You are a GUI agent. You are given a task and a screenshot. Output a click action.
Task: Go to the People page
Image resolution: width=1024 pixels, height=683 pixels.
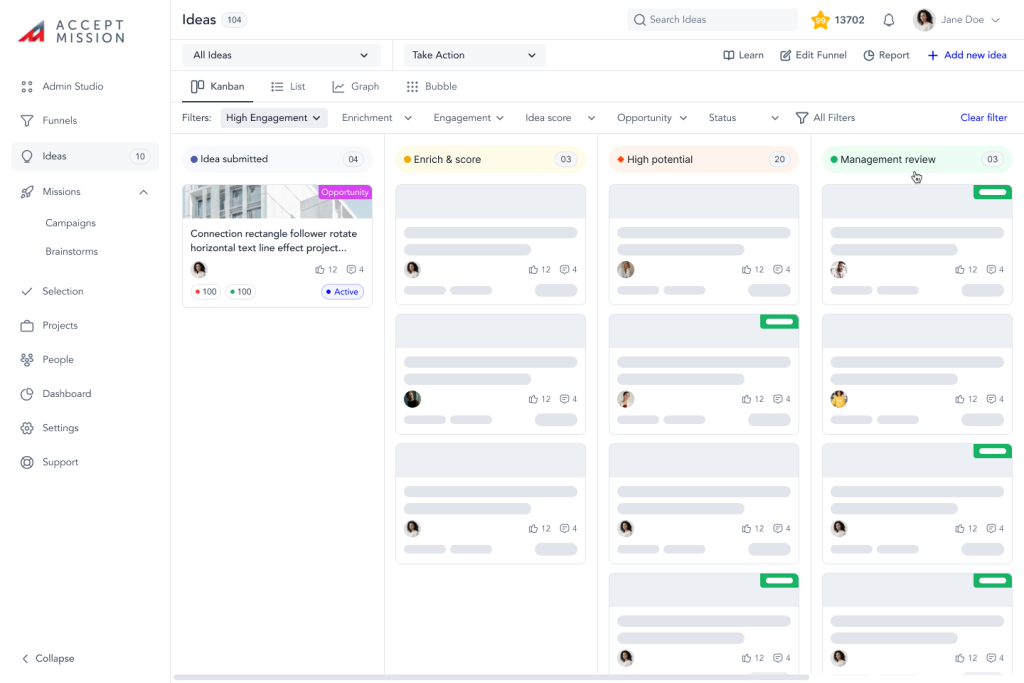pyautogui.click(x=57, y=360)
